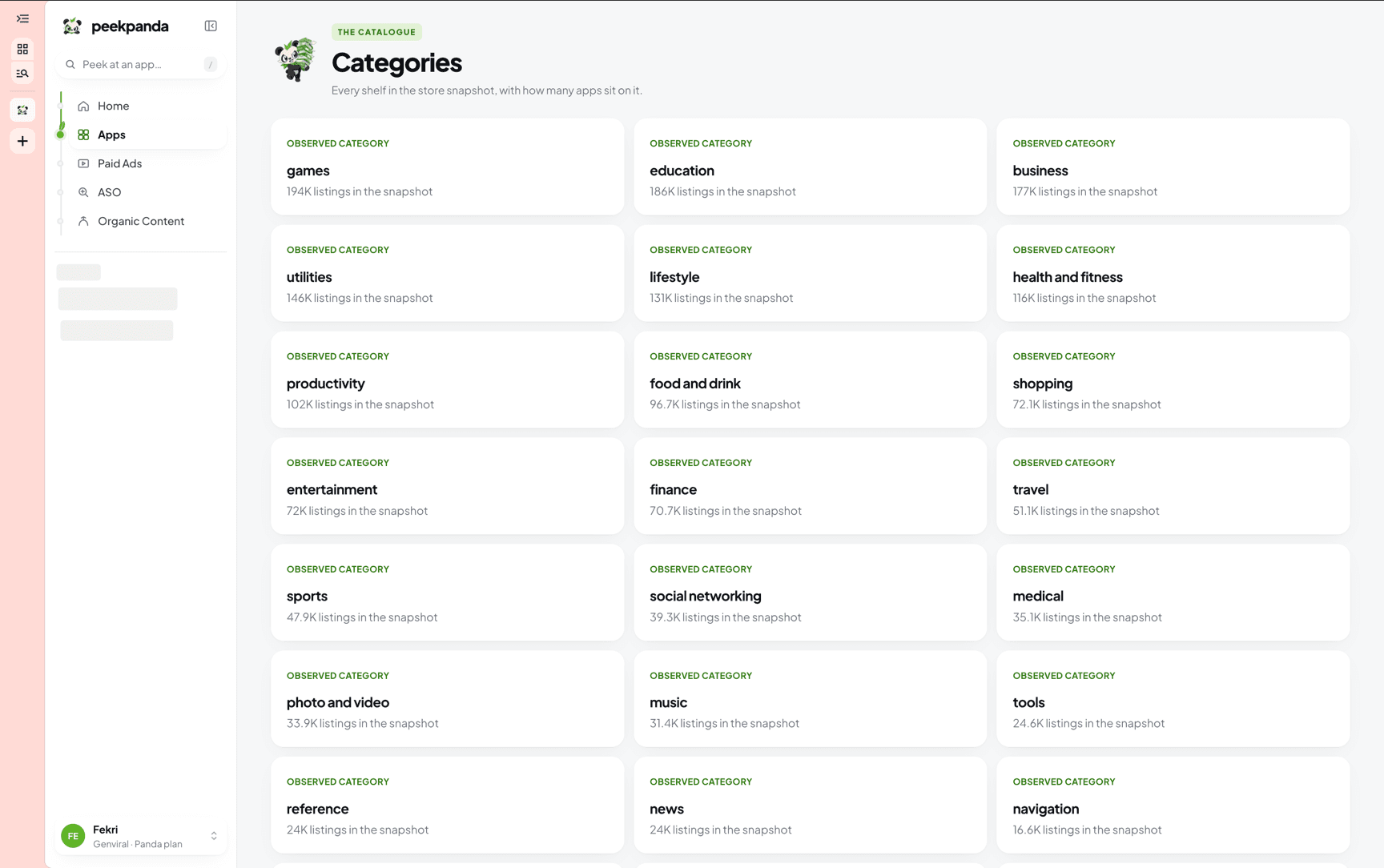Expand the Fekri account switcher chevron
This screenshot has height=868, width=1384.
tap(214, 836)
